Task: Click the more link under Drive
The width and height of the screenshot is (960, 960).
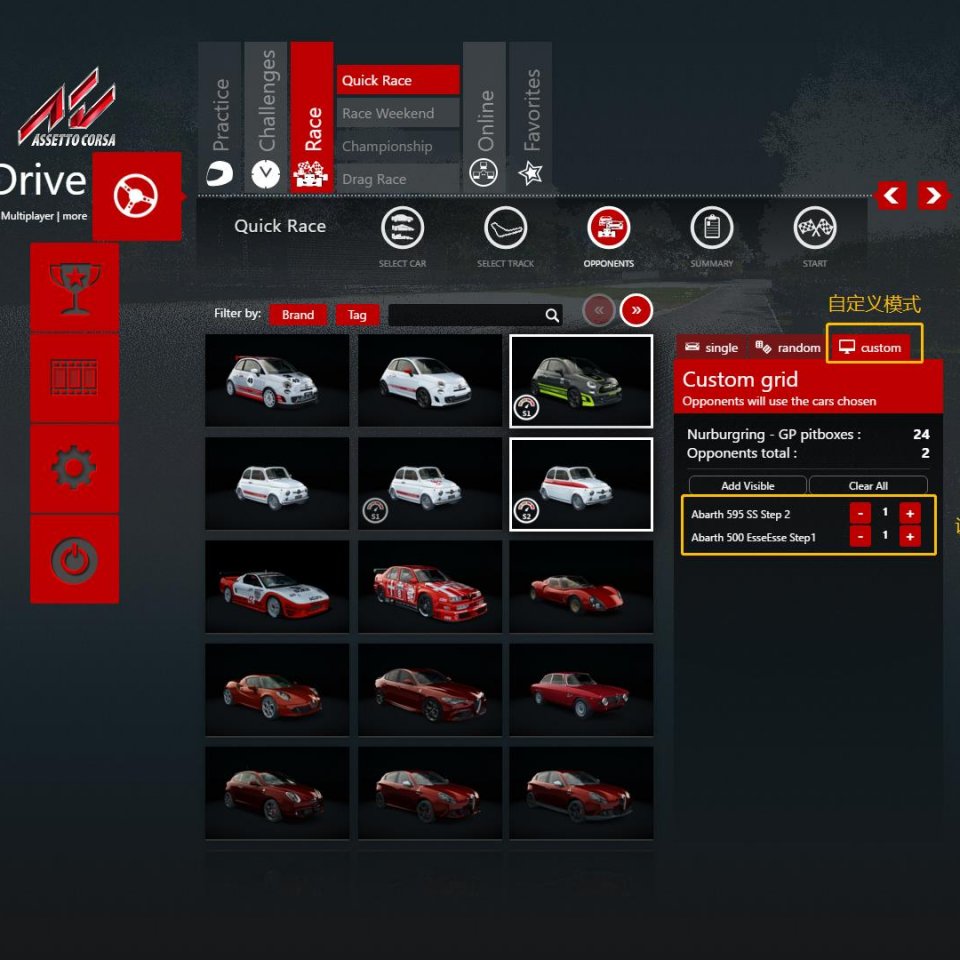Action: 75,216
